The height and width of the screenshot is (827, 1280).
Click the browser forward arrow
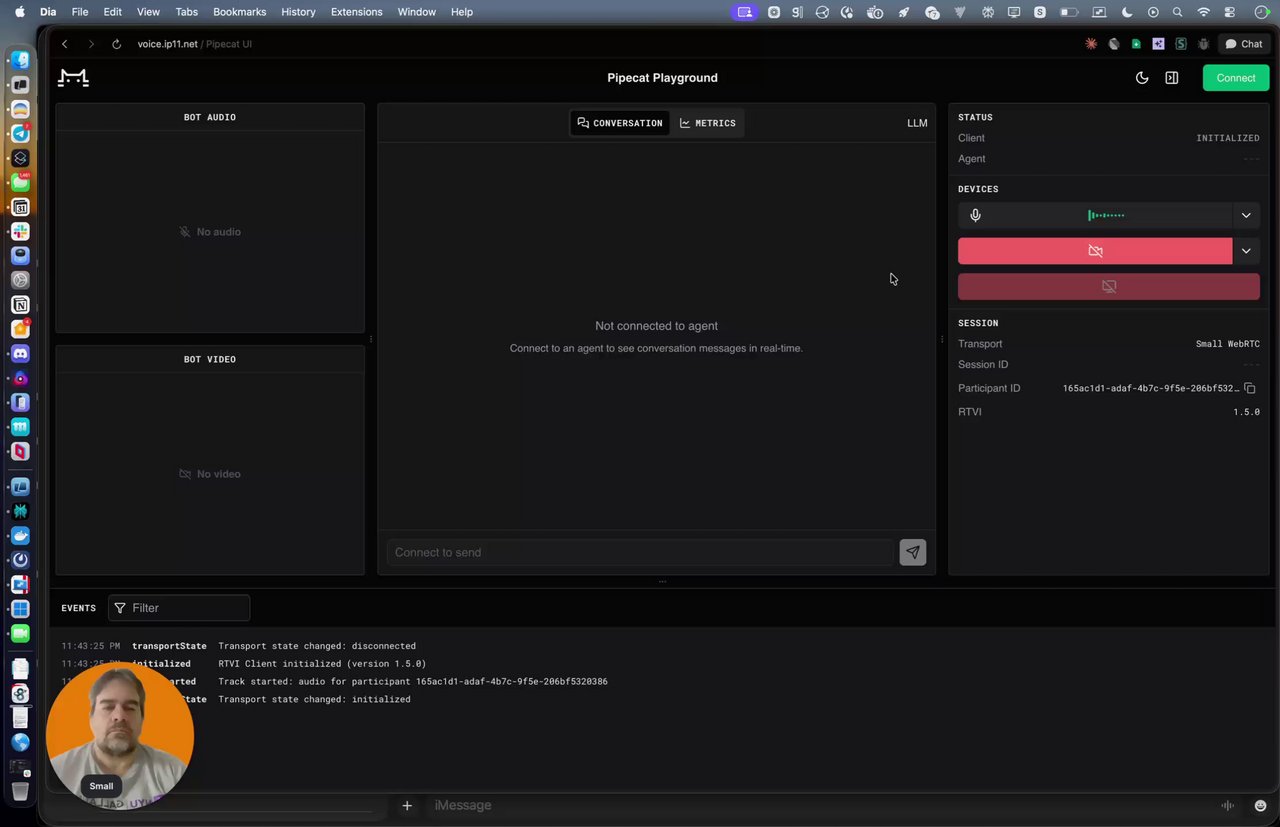pos(91,44)
